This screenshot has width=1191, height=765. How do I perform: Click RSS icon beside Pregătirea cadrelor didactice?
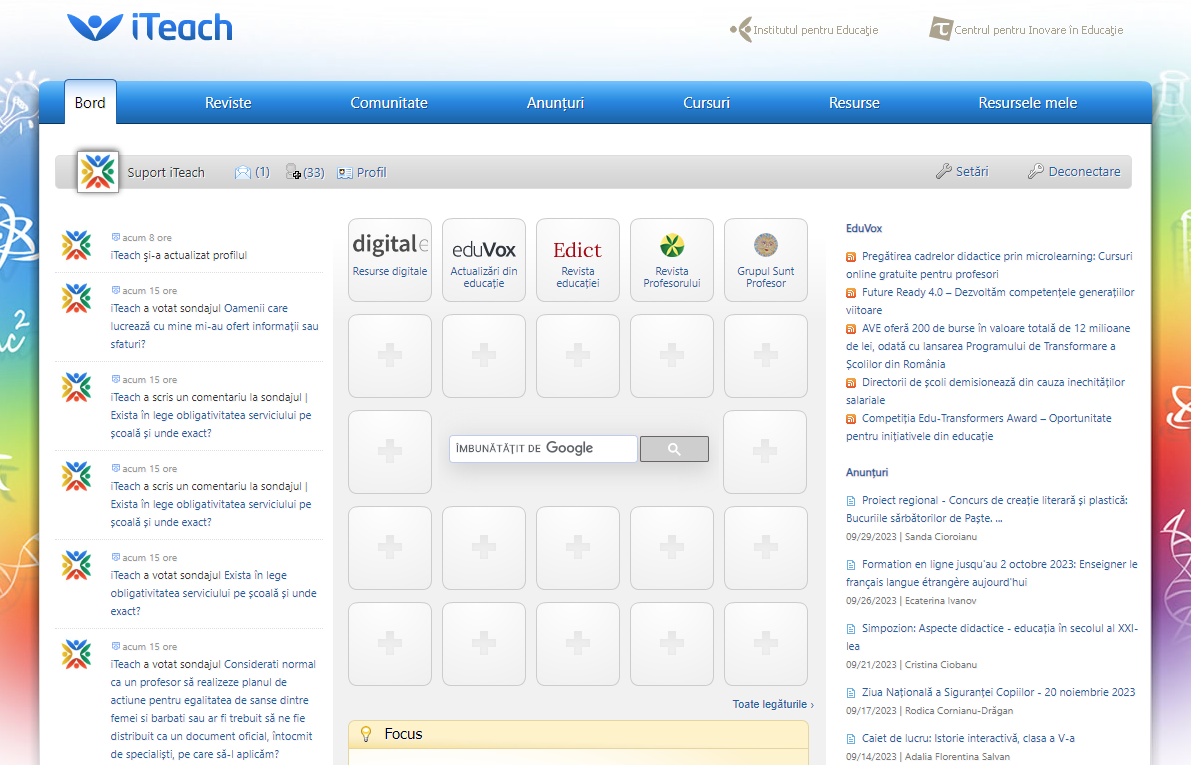point(851,257)
